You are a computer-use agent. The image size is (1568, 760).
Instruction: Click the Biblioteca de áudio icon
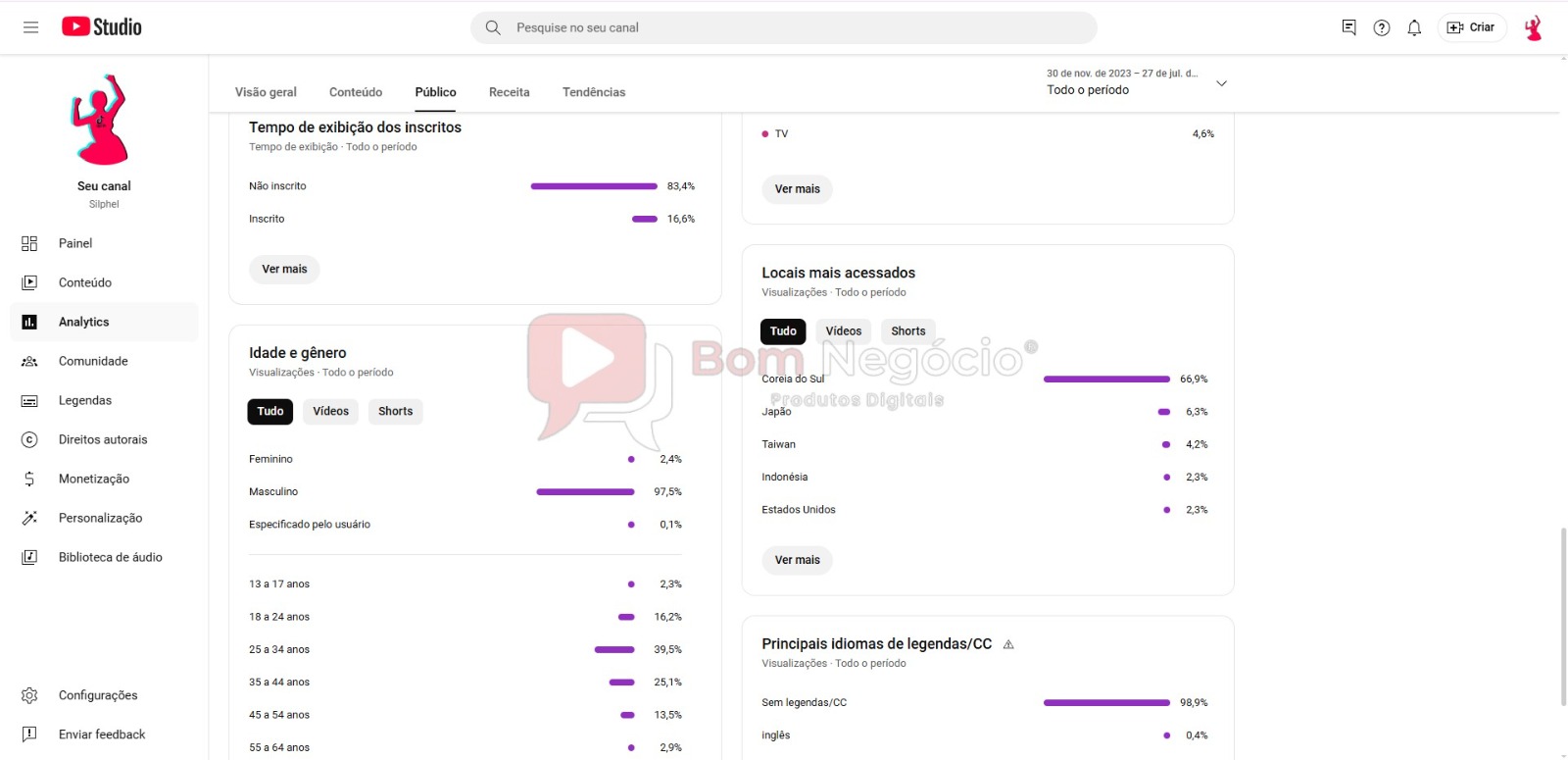click(x=29, y=557)
